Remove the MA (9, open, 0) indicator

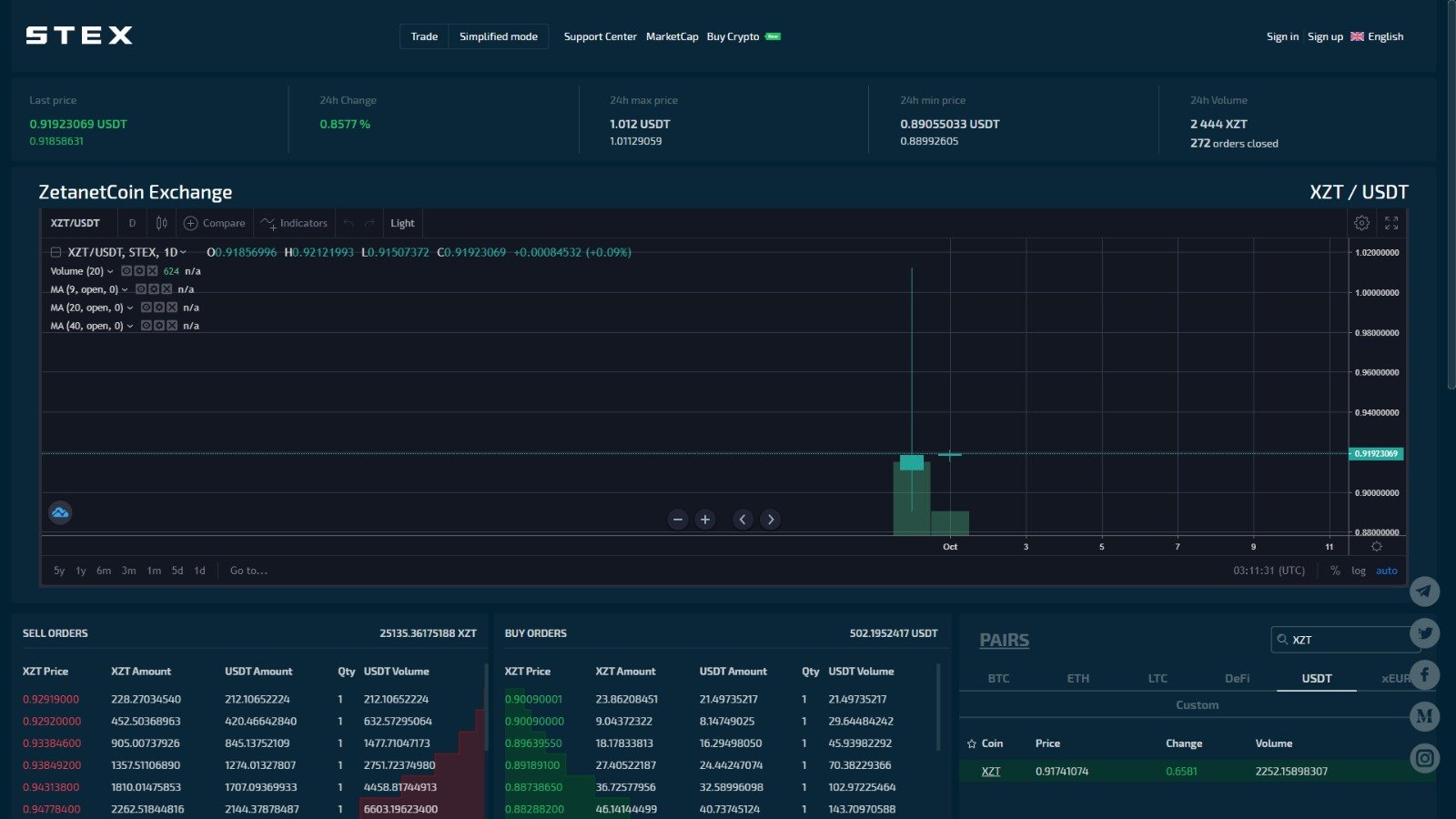tap(167, 289)
